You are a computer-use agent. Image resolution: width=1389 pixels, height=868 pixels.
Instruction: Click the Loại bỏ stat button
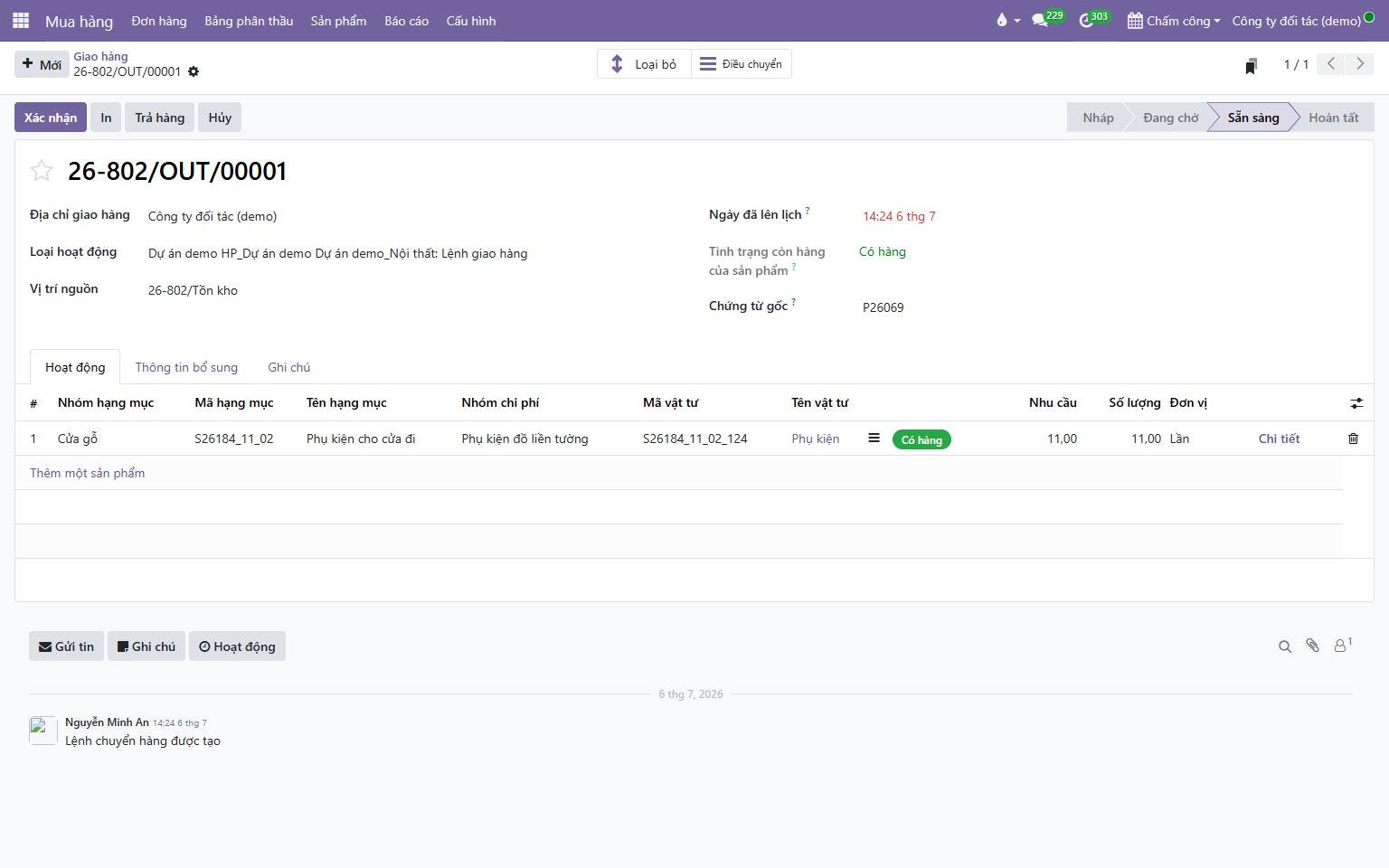click(x=644, y=64)
